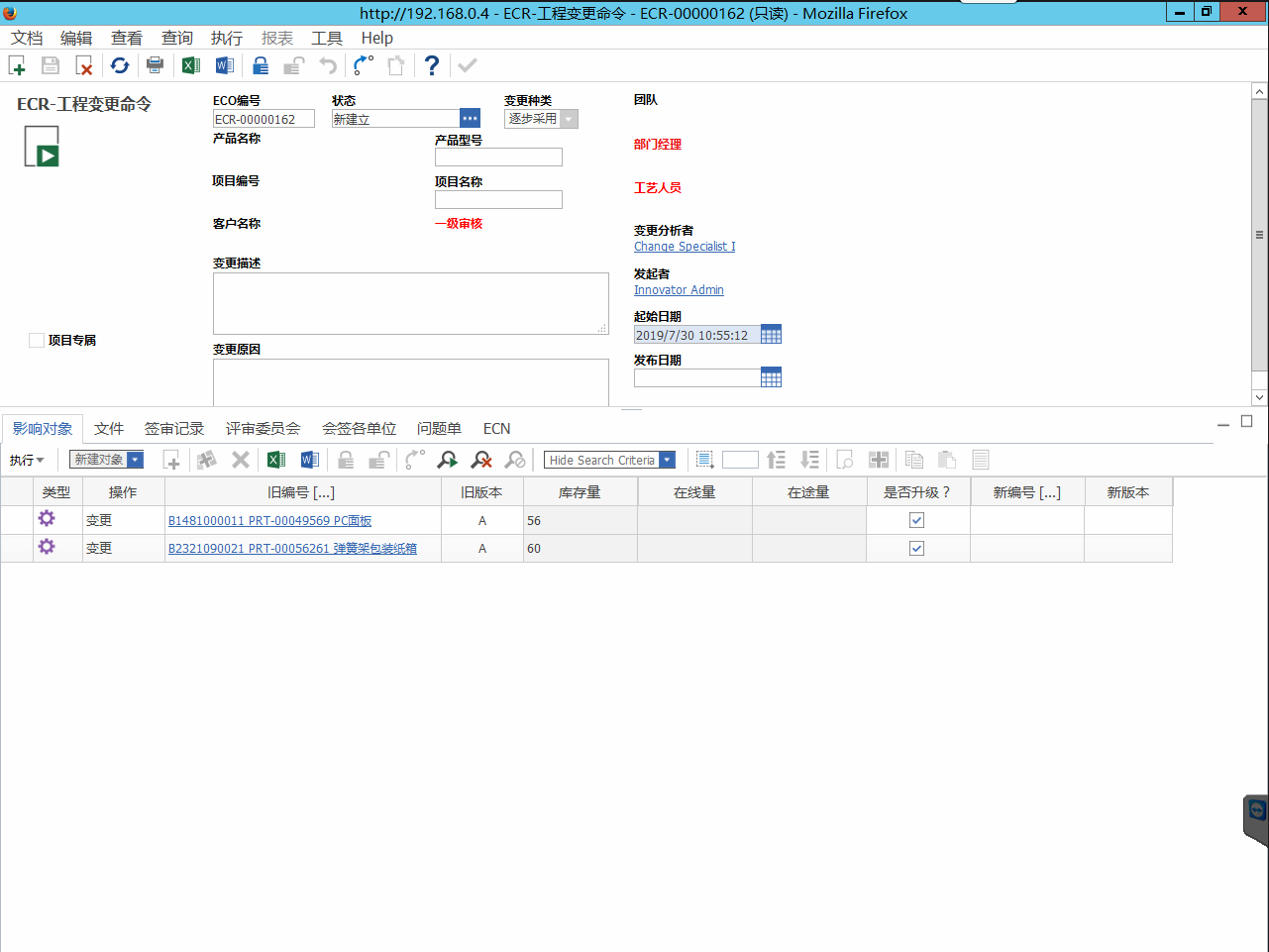
Task: Click the promote arrow icon in top toolbar
Action: tap(364, 65)
